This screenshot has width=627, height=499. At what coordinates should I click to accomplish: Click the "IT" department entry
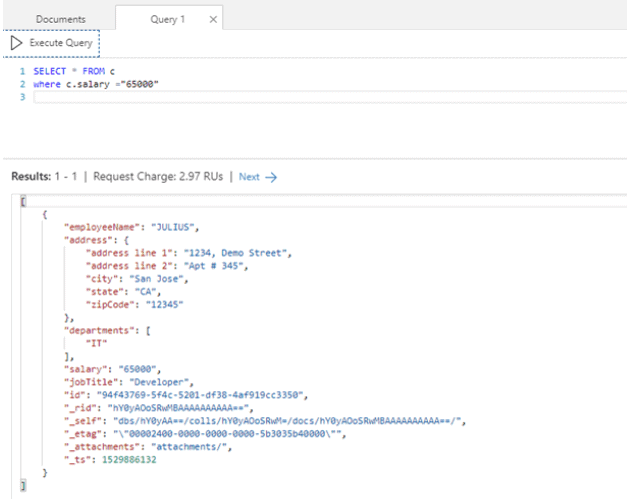[x=96, y=343]
